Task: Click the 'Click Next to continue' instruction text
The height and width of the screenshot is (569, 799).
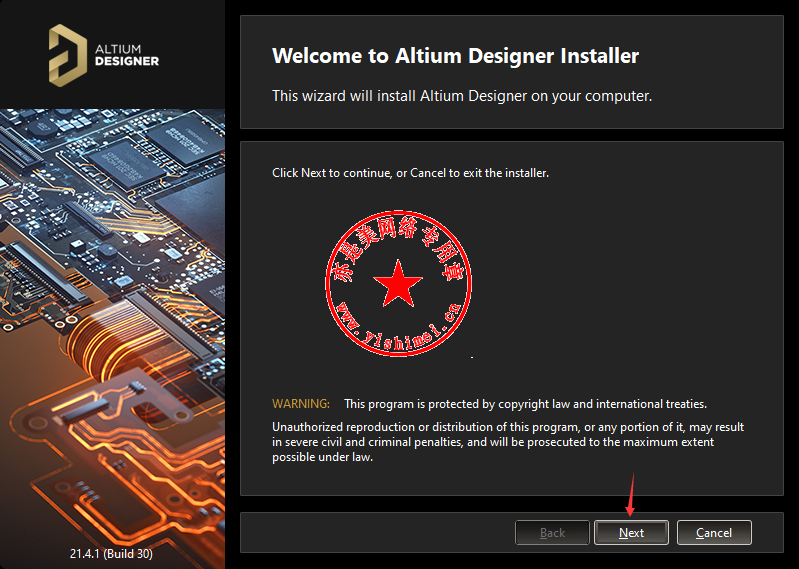Action: pos(410,173)
